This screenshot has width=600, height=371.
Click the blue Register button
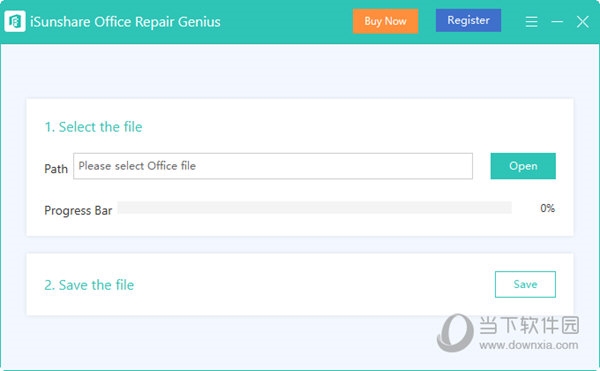[468, 20]
